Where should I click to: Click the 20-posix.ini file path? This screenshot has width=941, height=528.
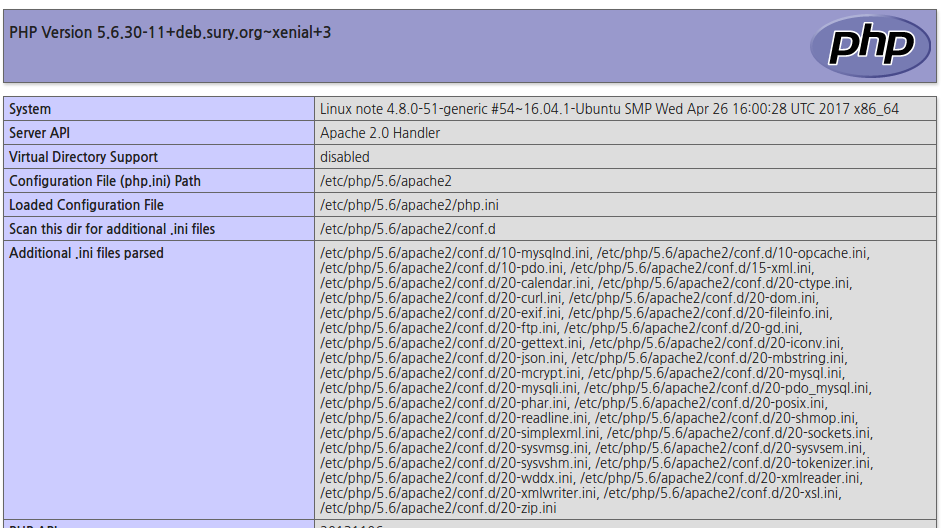click(699, 403)
